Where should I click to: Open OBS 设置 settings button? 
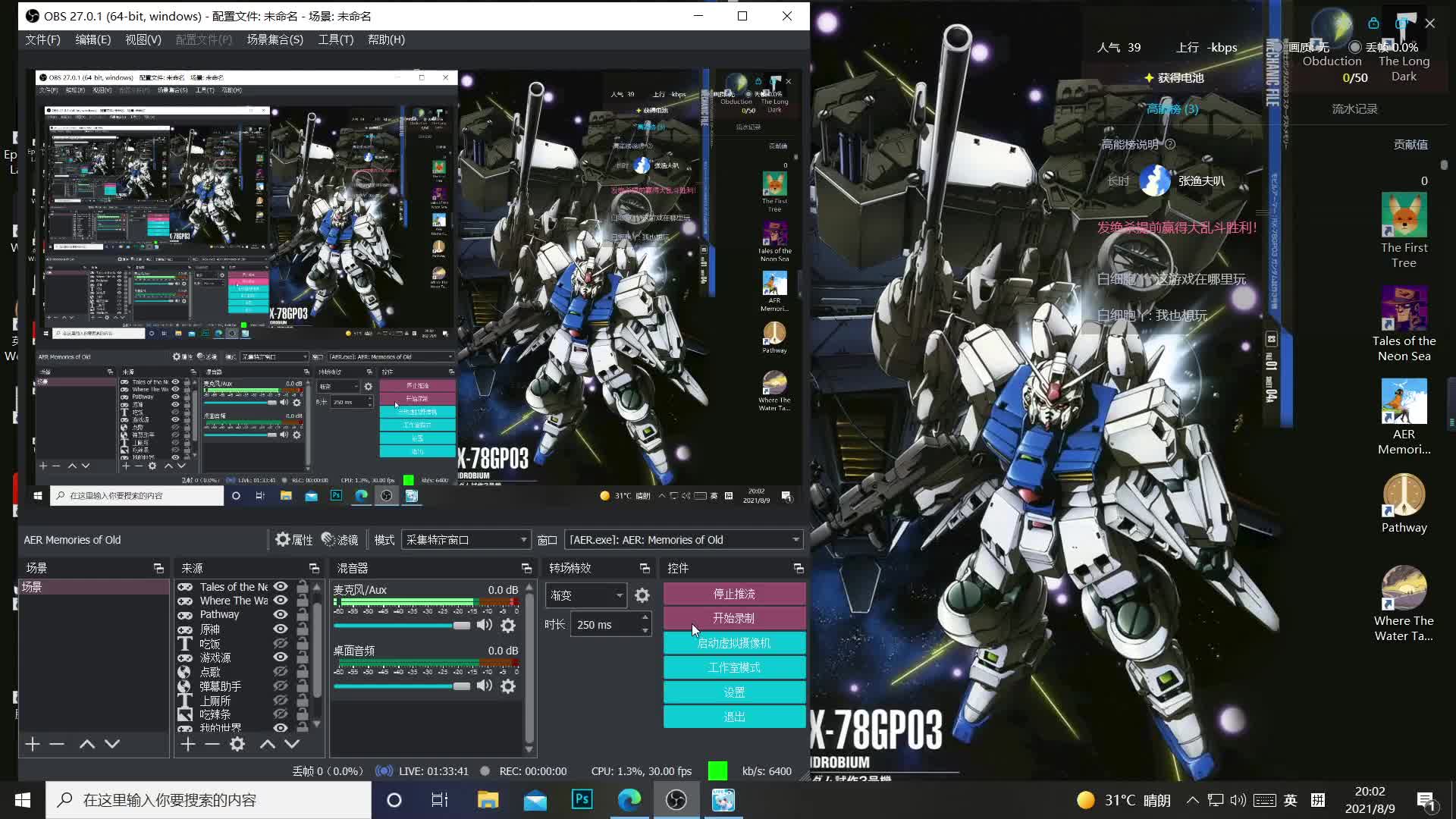tap(734, 692)
